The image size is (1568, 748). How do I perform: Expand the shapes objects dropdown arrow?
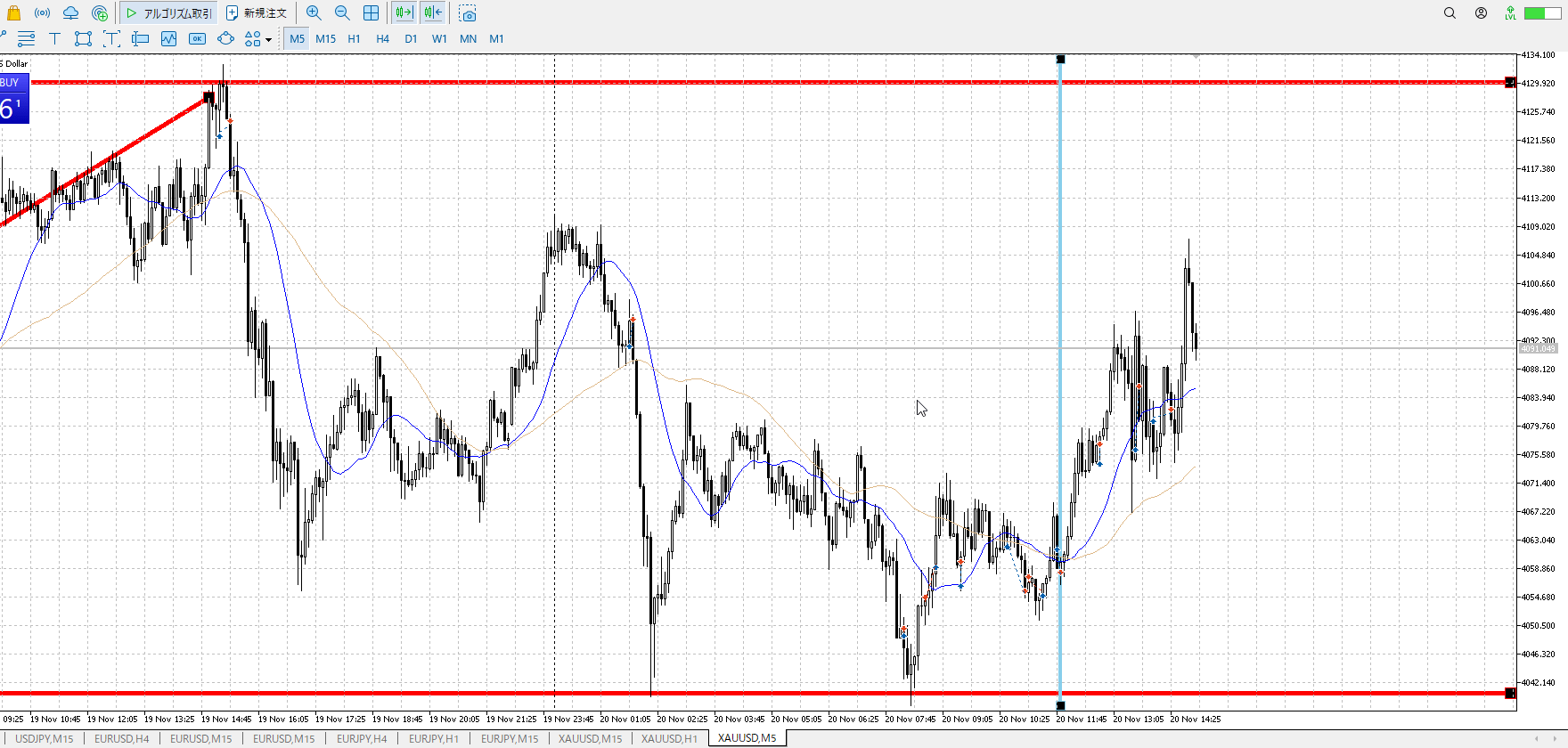click(x=268, y=39)
